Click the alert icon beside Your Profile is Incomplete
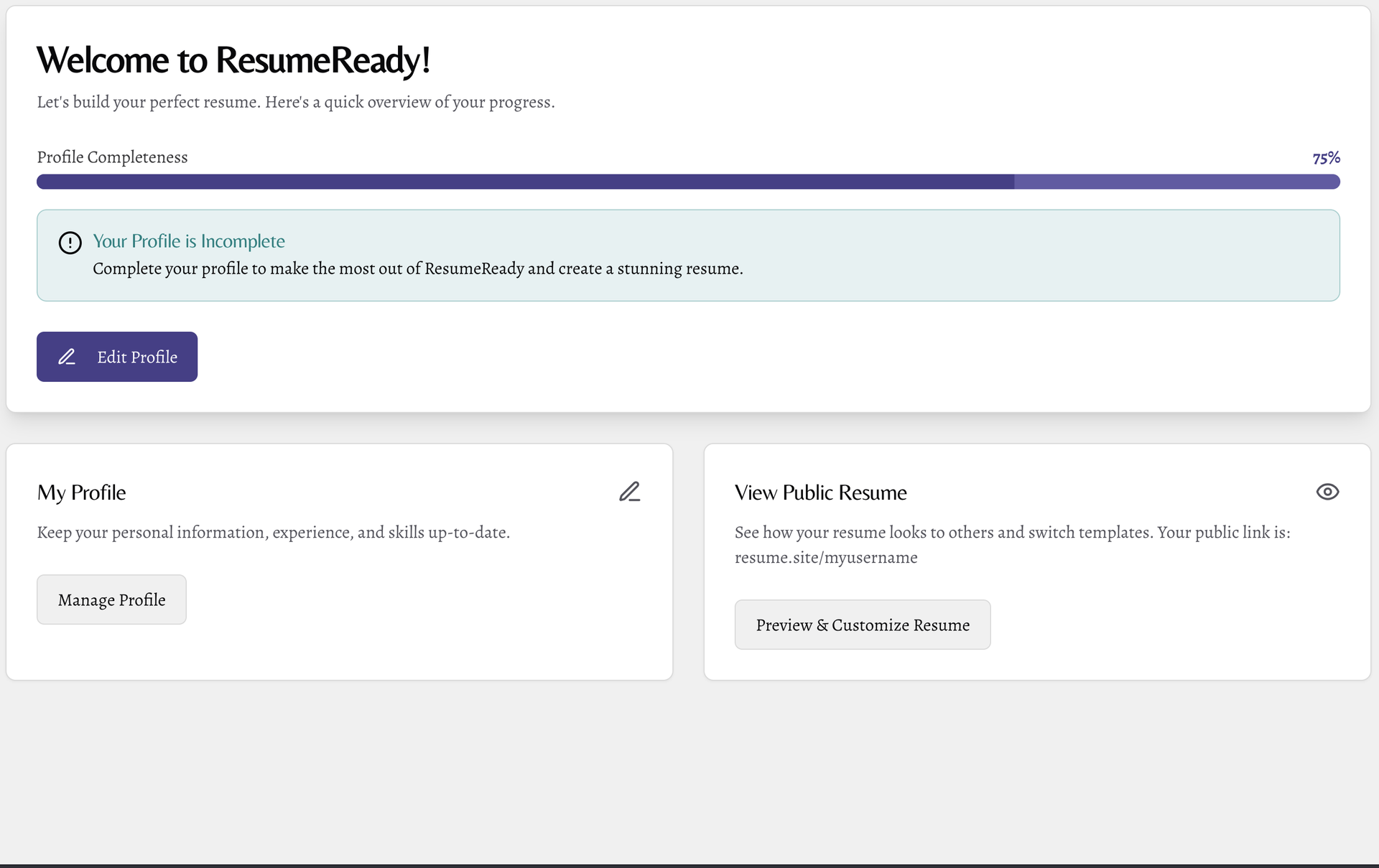1379x868 pixels. tap(70, 243)
